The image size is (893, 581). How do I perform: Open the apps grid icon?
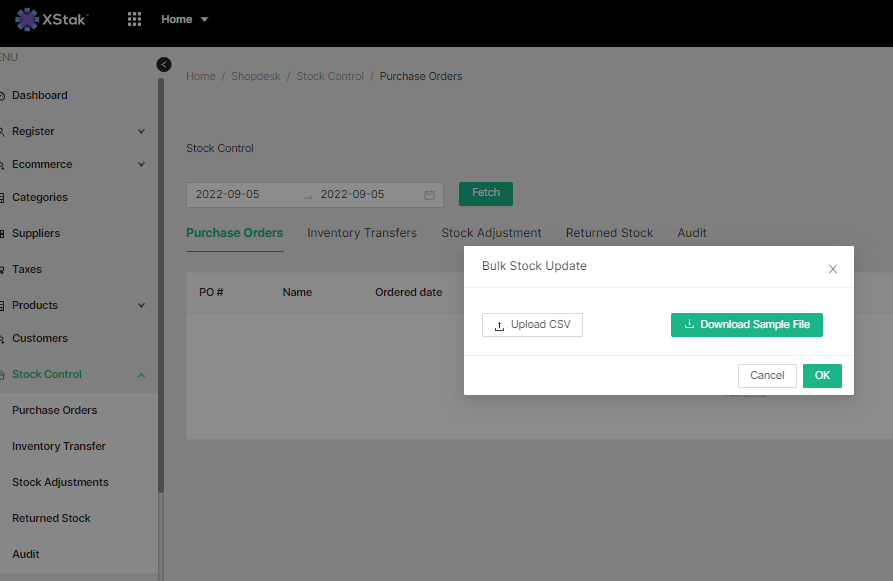click(x=135, y=19)
